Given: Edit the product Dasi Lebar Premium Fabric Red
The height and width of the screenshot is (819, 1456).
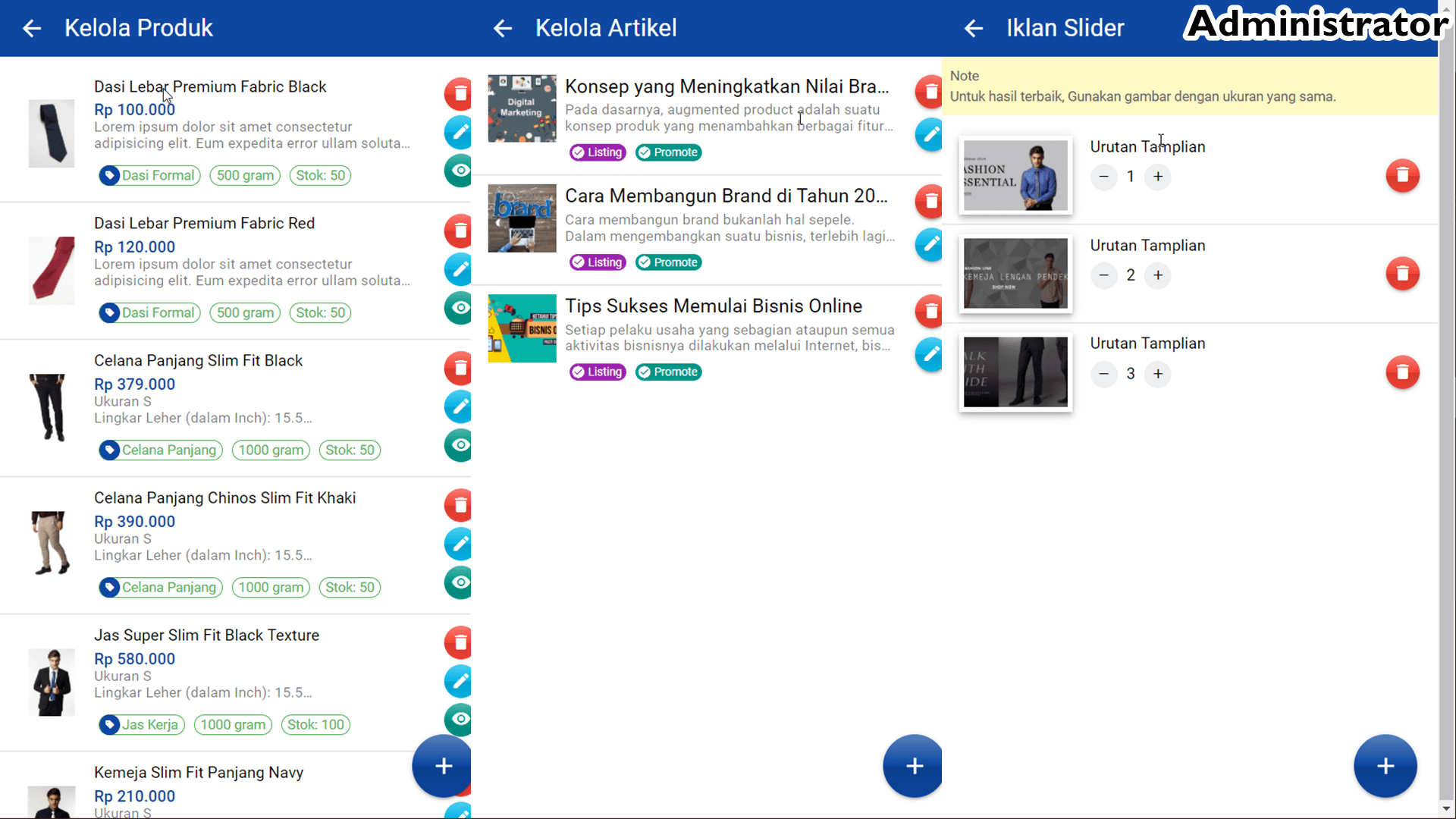Looking at the screenshot, I should (x=458, y=269).
